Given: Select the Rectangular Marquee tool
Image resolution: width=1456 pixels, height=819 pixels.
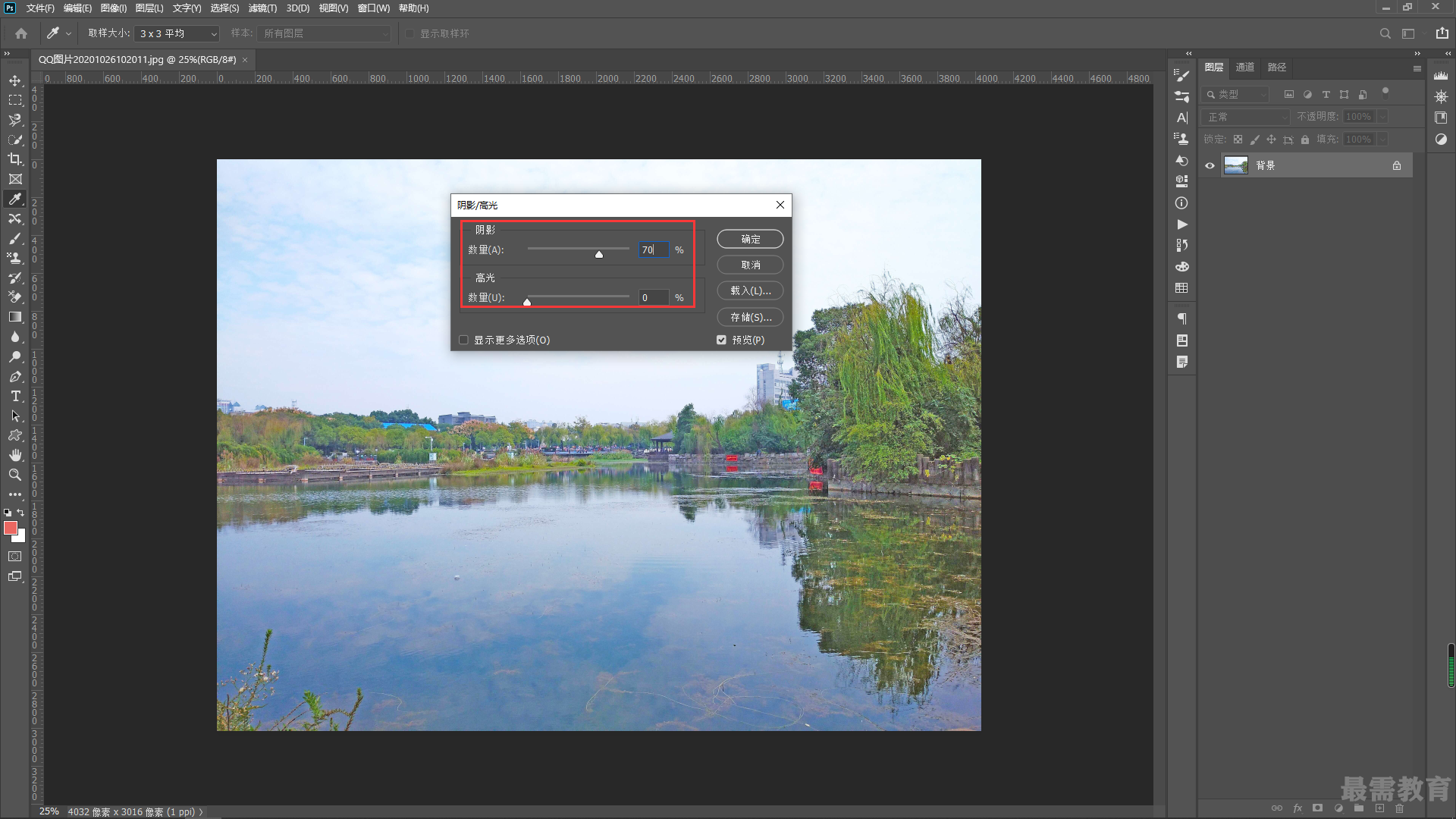Looking at the screenshot, I should point(15,100).
